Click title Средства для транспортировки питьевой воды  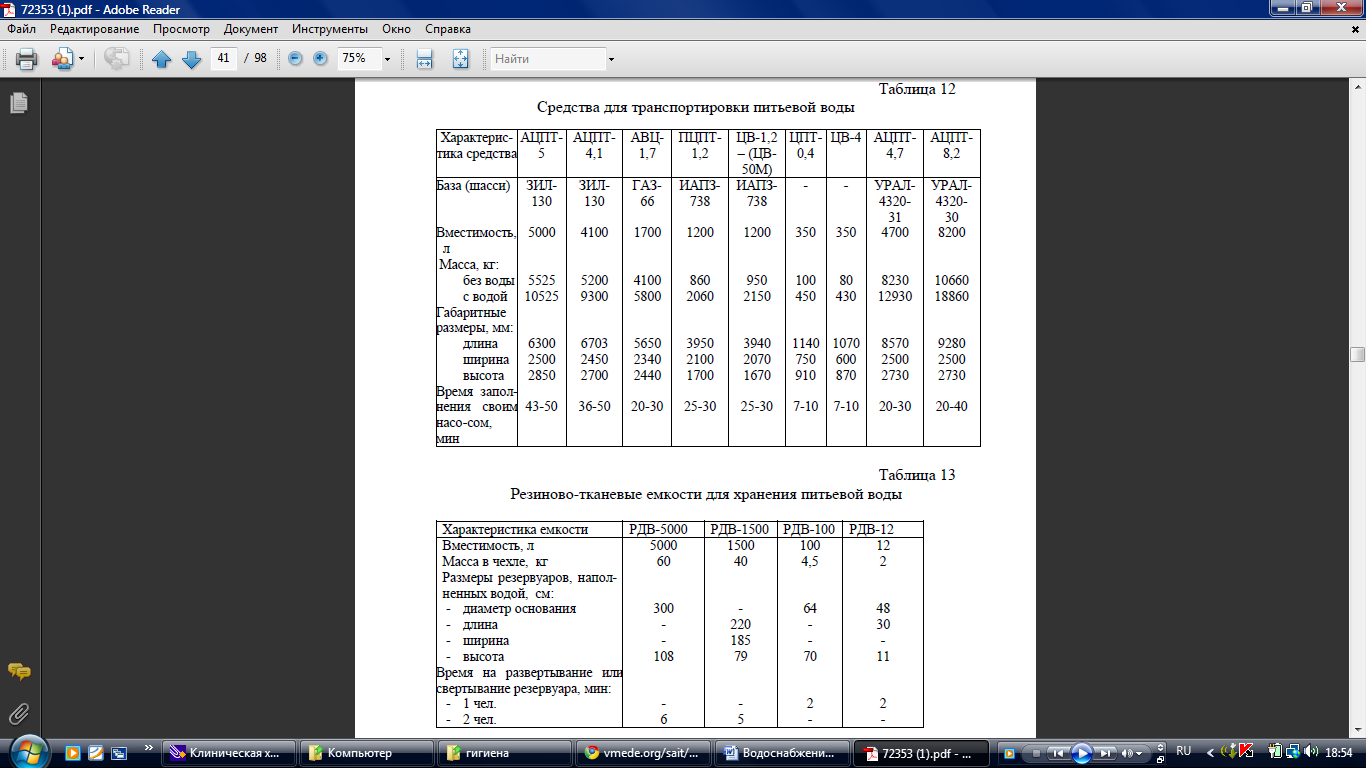(x=696, y=107)
